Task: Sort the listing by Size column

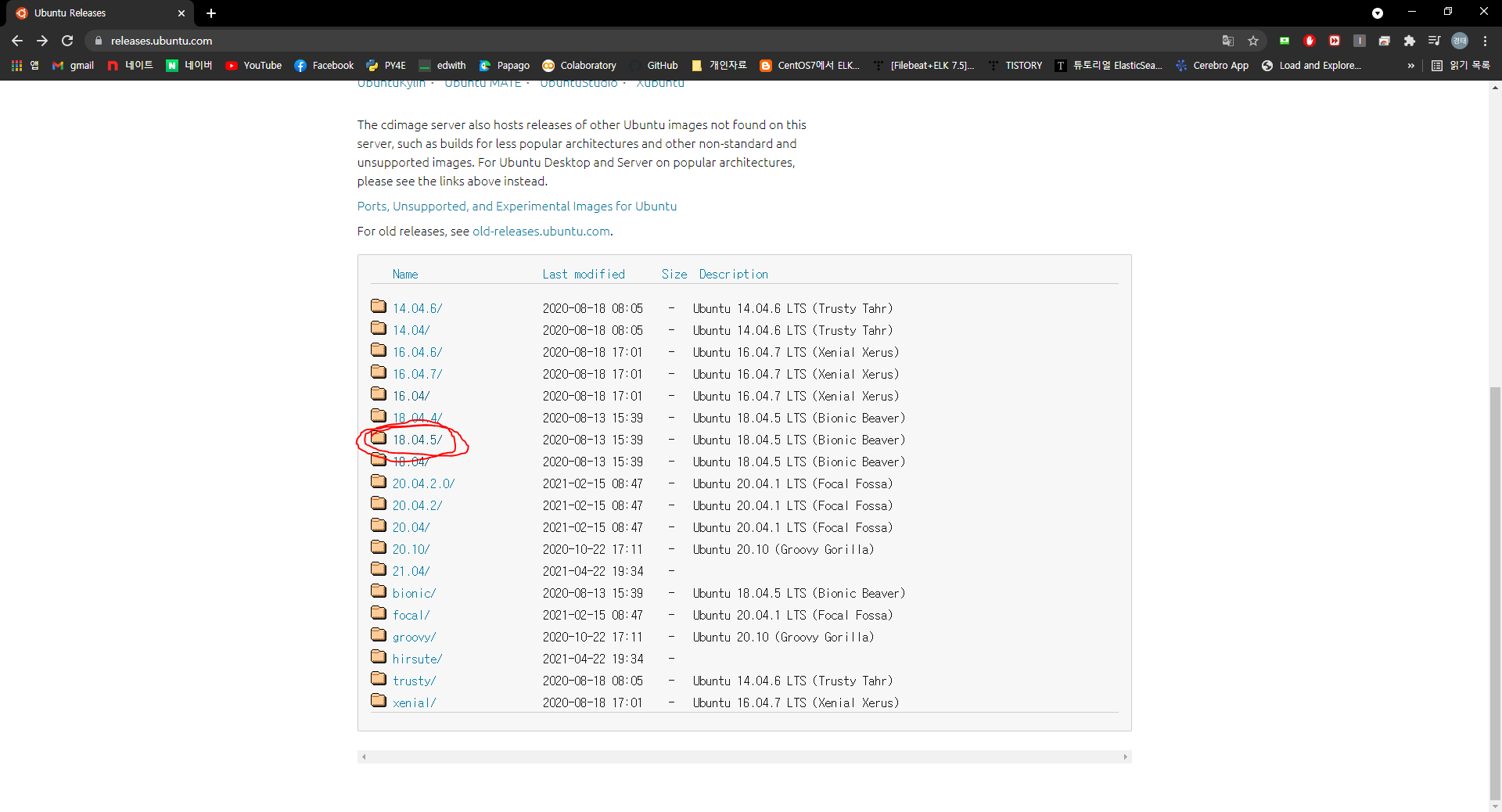Action: click(674, 275)
